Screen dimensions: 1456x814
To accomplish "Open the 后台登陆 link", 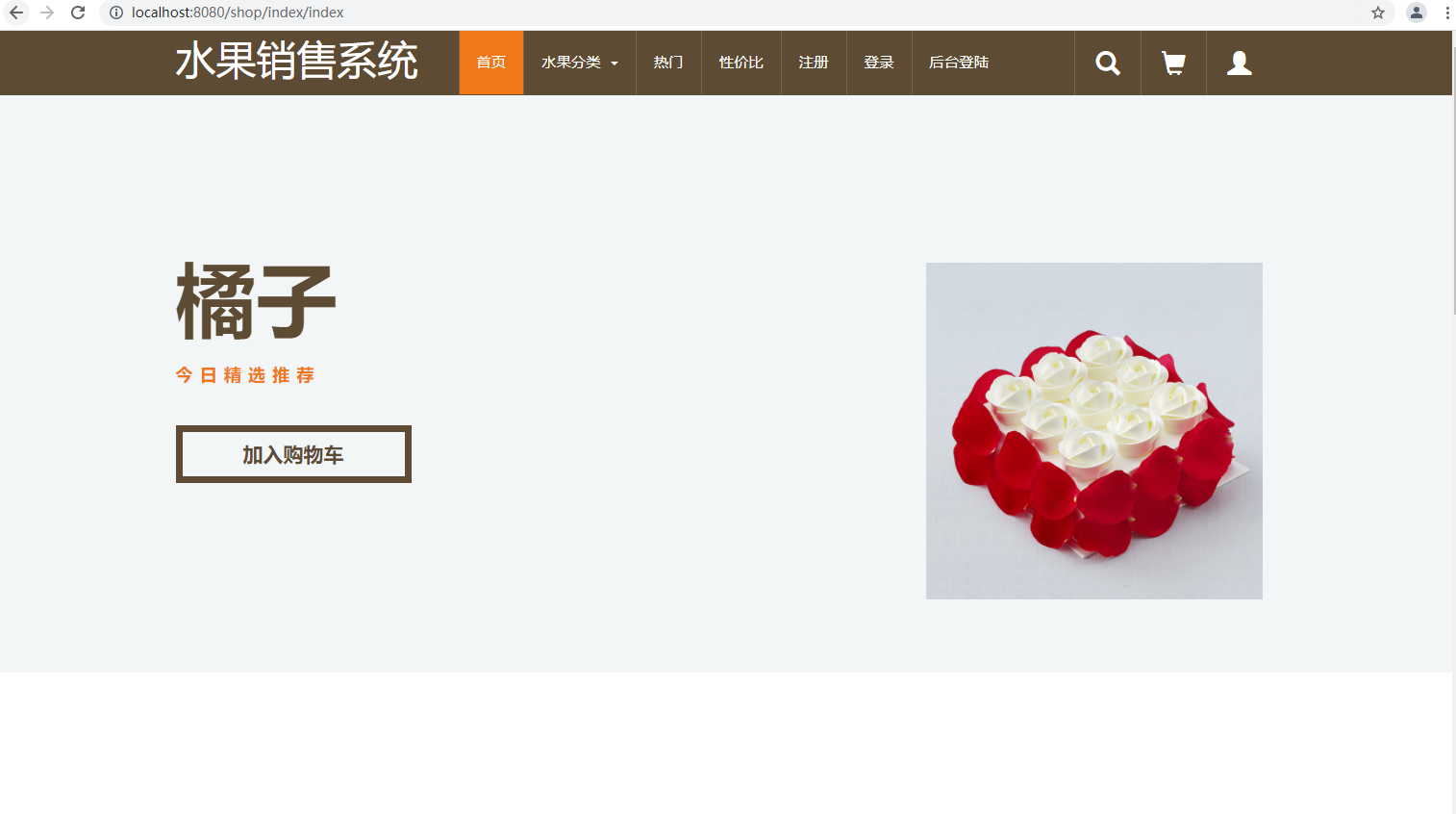I will click(x=959, y=63).
